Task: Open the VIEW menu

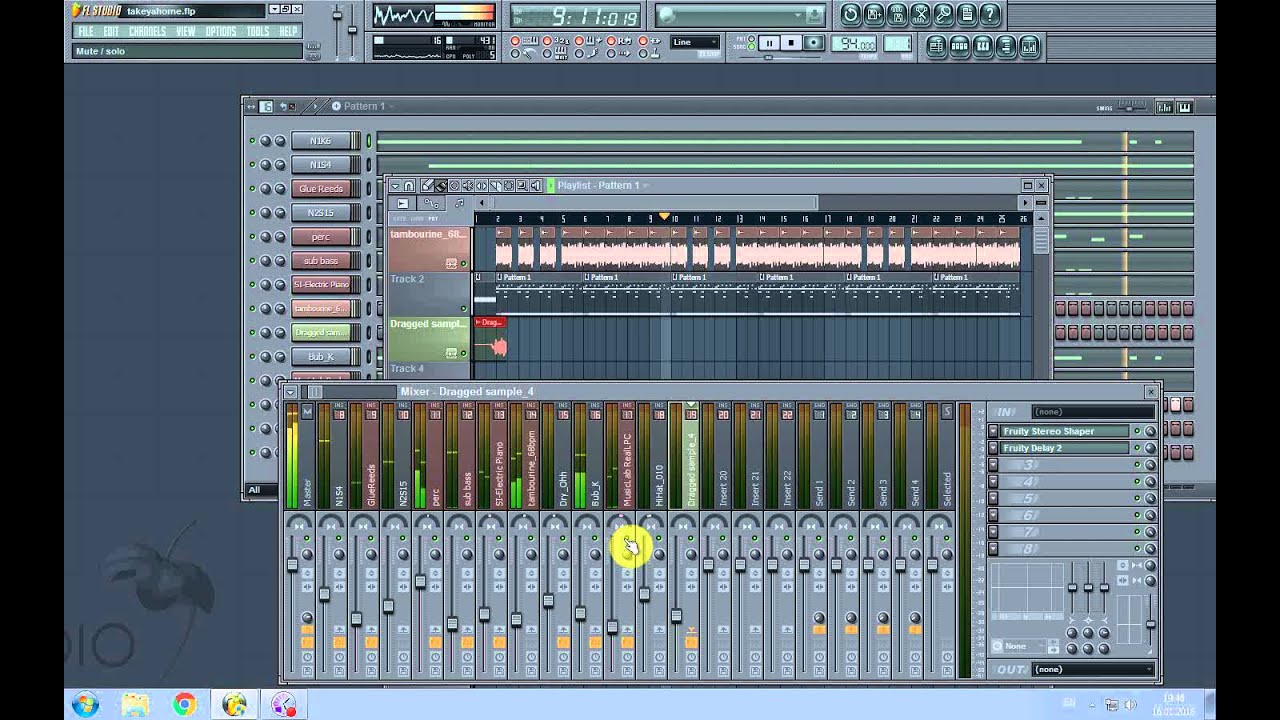Action: [x=186, y=32]
